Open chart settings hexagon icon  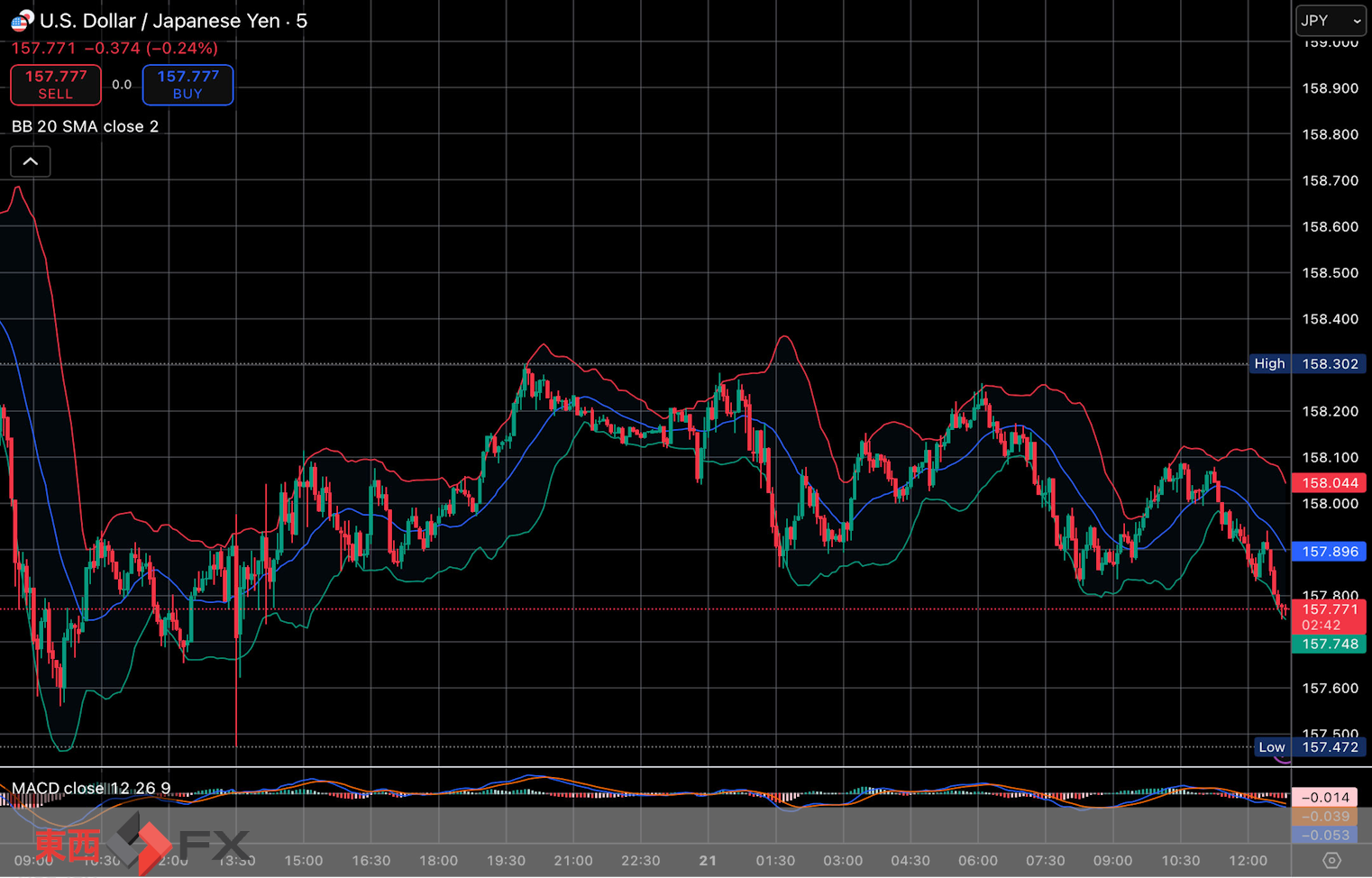point(1331,860)
